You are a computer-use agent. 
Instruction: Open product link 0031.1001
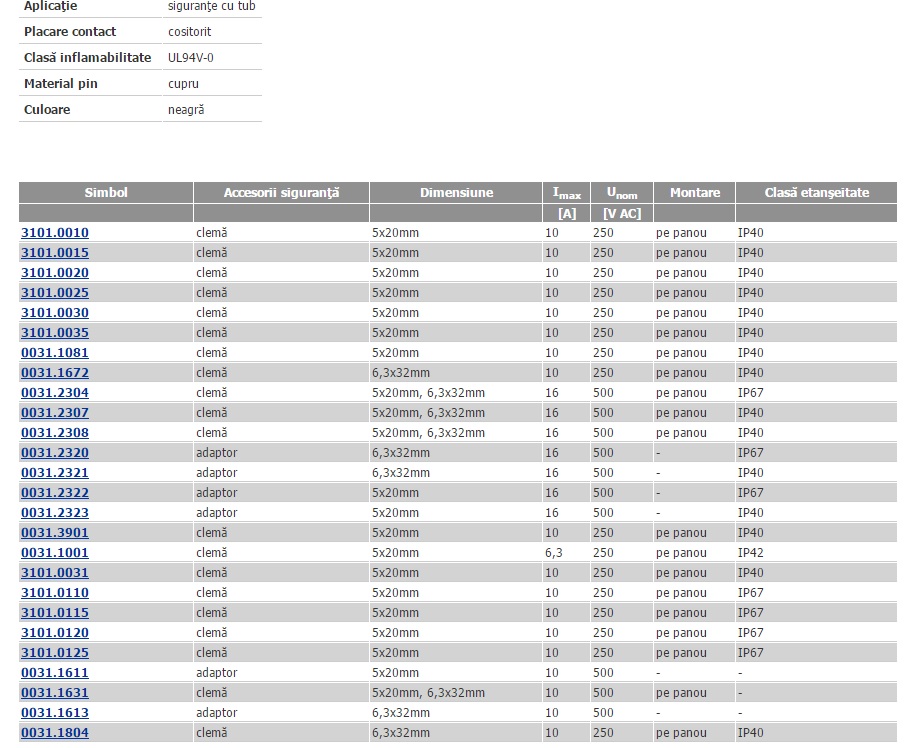55,552
